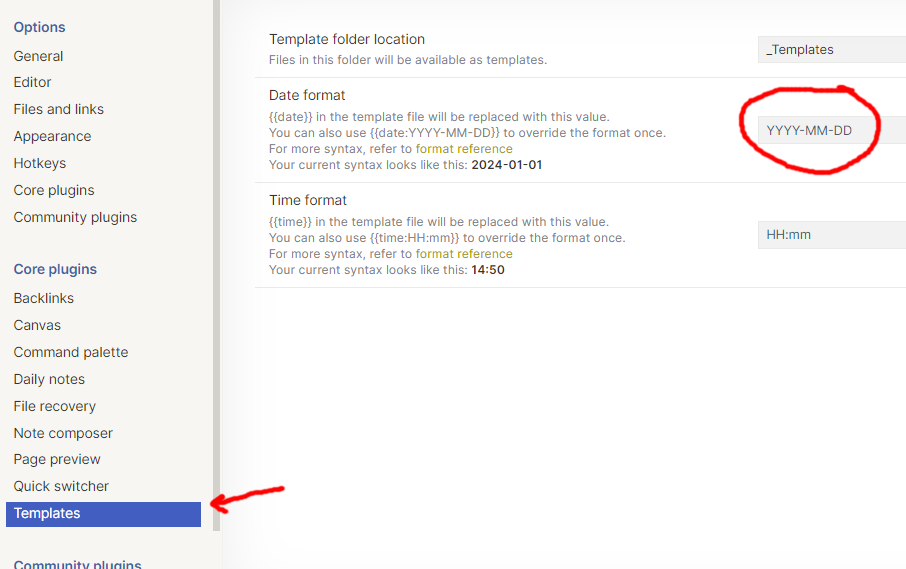This screenshot has width=906, height=569.
Task: Open Command palette plugin settings
Action: [x=70, y=352]
